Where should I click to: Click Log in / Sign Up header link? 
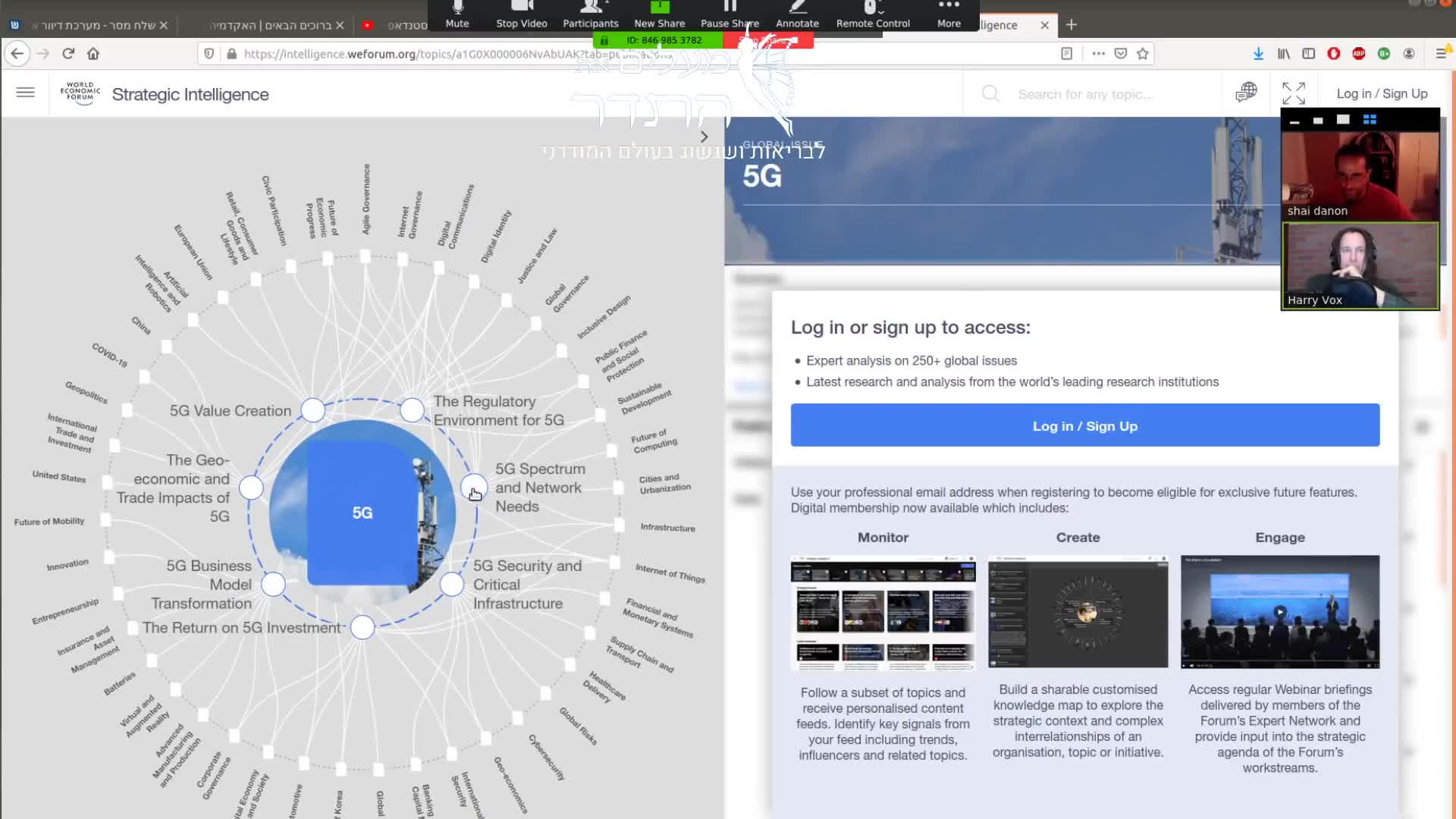click(1382, 94)
